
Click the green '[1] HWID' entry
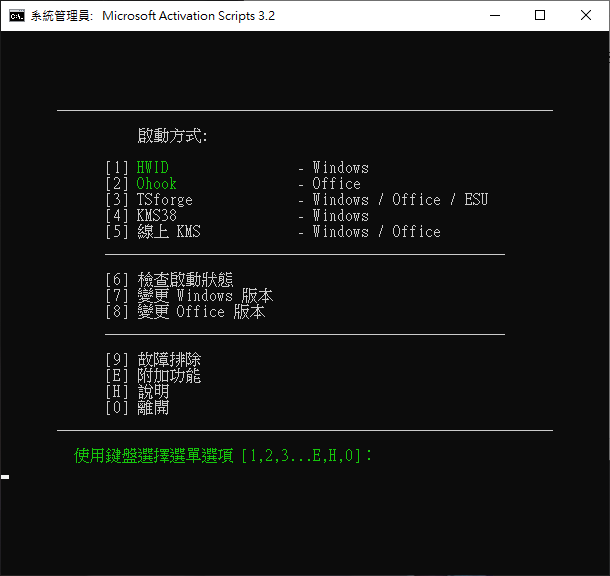(x=137, y=168)
